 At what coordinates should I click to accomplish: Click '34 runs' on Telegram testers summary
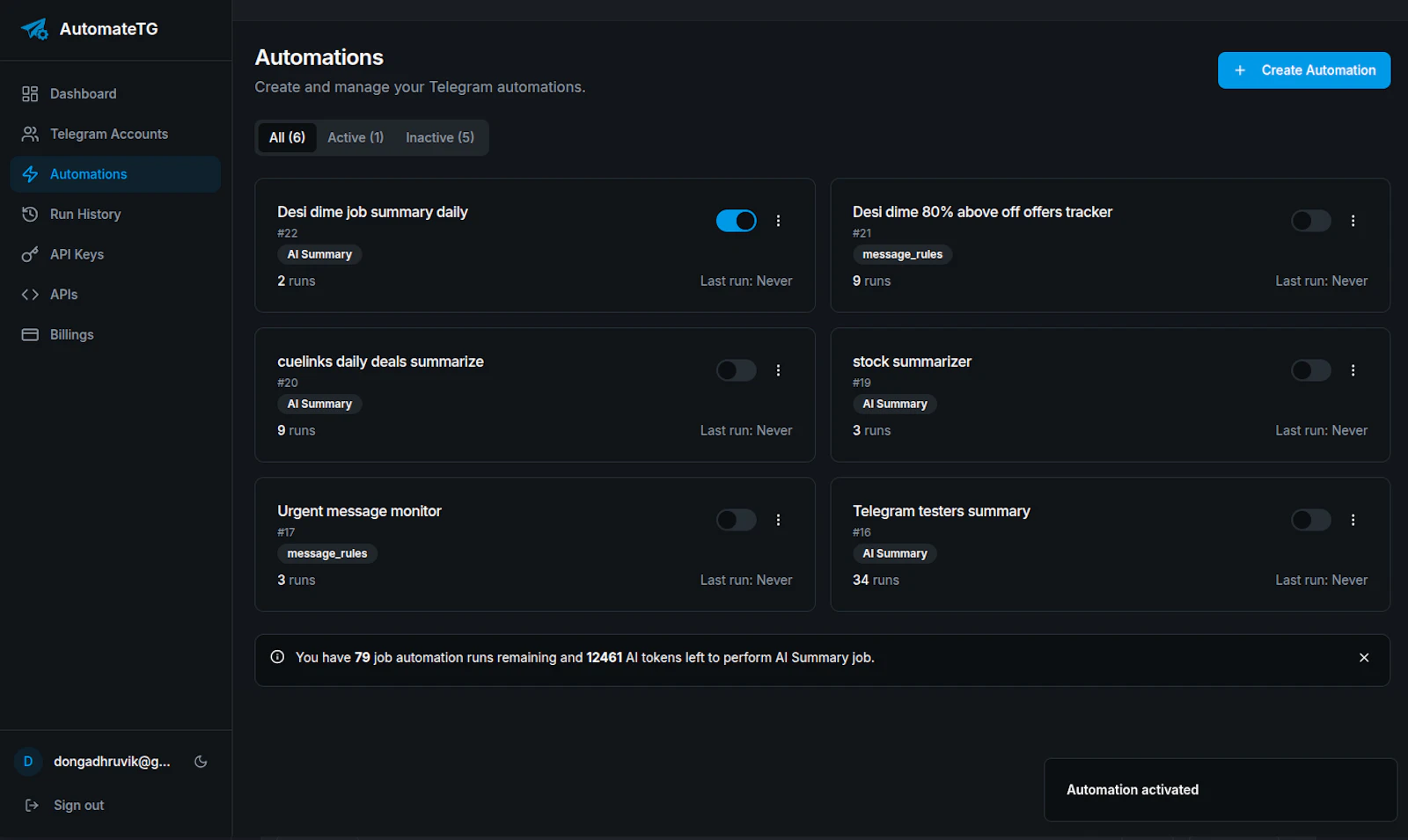(876, 580)
